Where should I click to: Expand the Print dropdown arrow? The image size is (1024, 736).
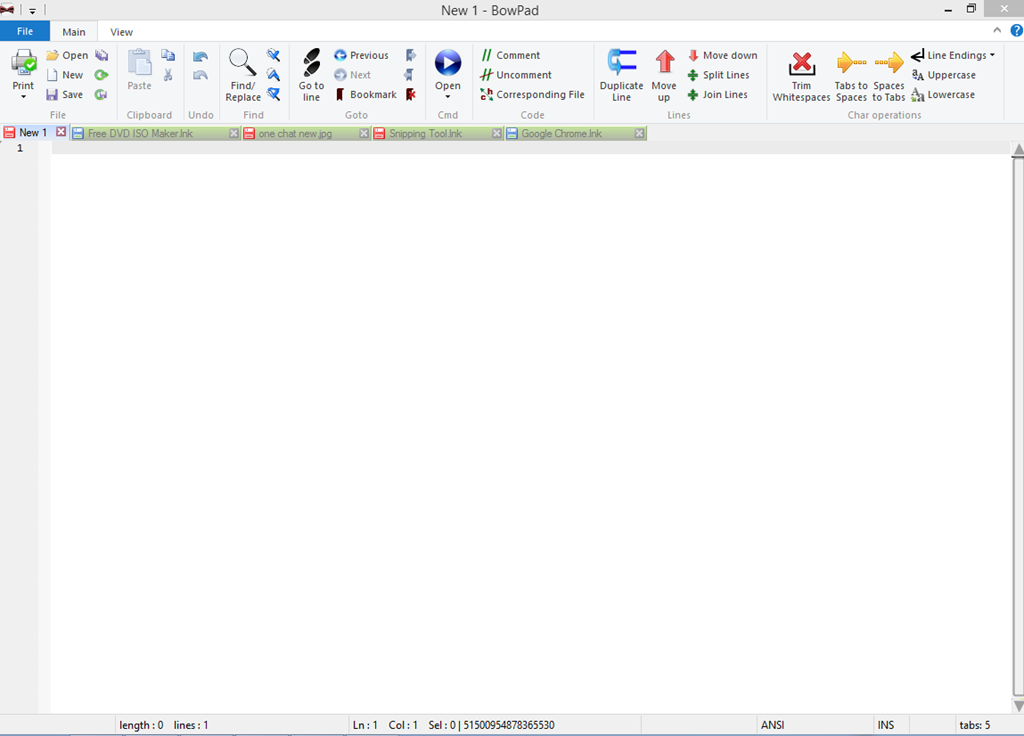[x=24, y=97]
